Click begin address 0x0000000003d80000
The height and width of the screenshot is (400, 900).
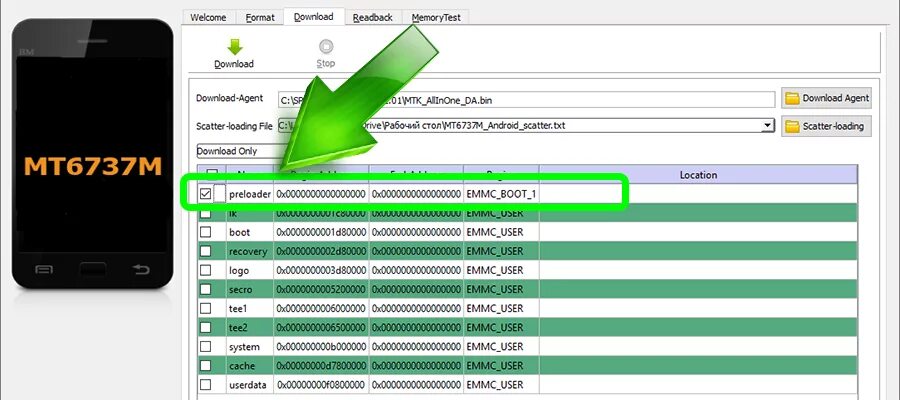[321, 270]
